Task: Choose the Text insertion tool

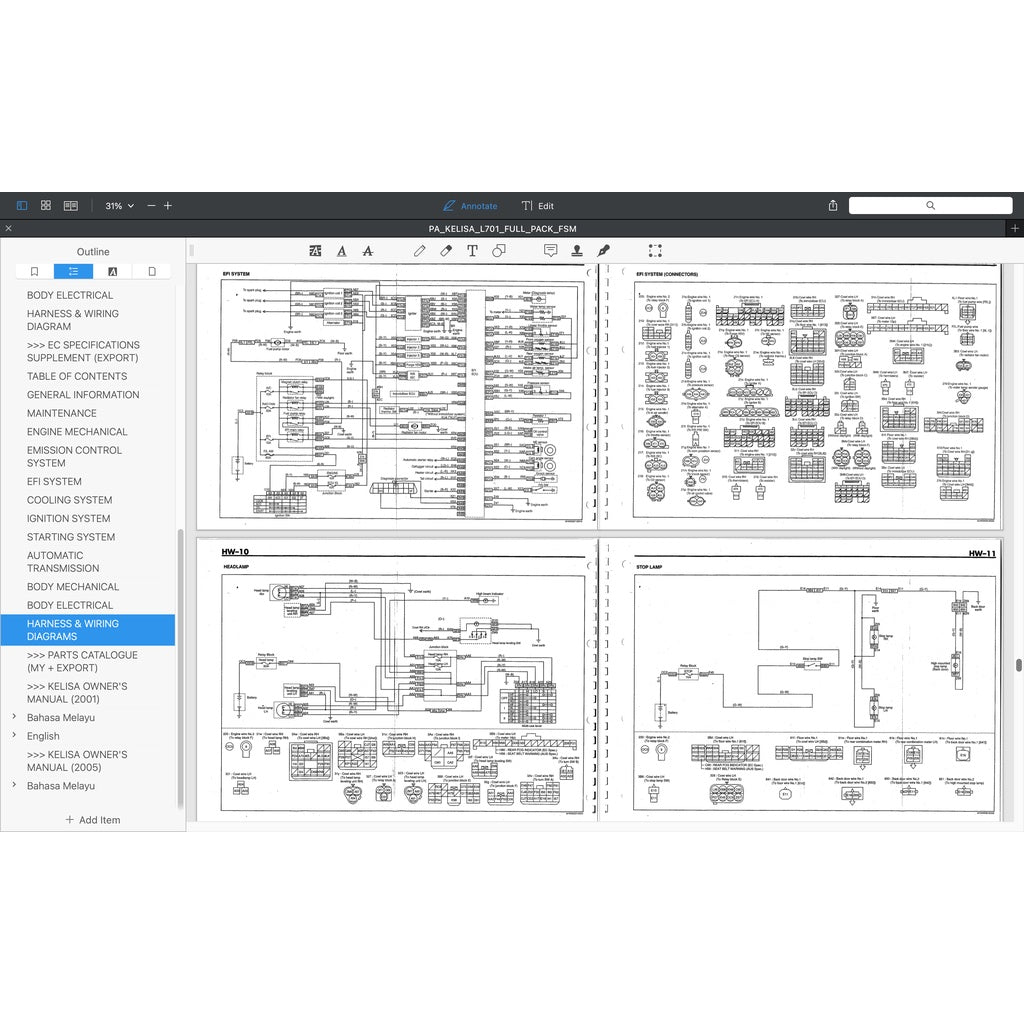Action: [472, 251]
